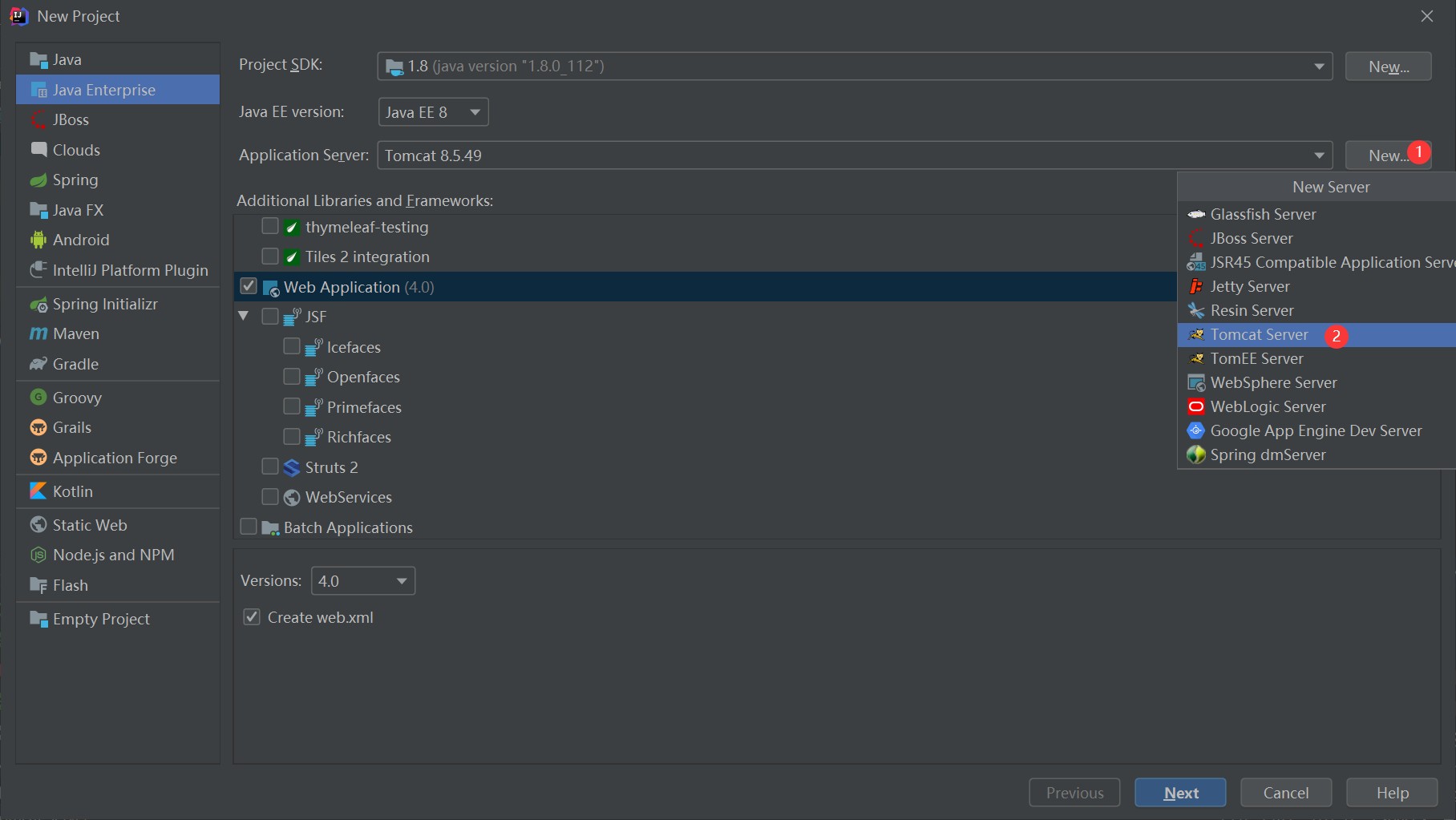
Task: Click the Groovy icon
Action: coord(38,398)
